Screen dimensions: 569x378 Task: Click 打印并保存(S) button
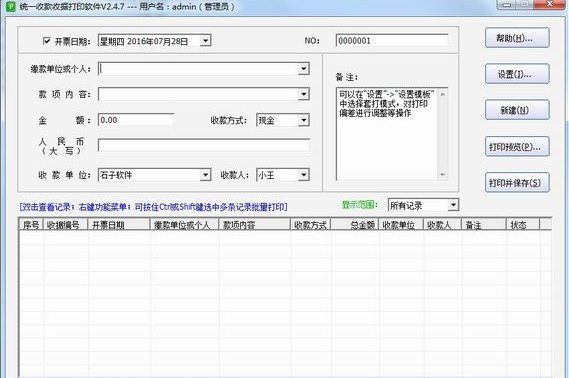tap(517, 182)
